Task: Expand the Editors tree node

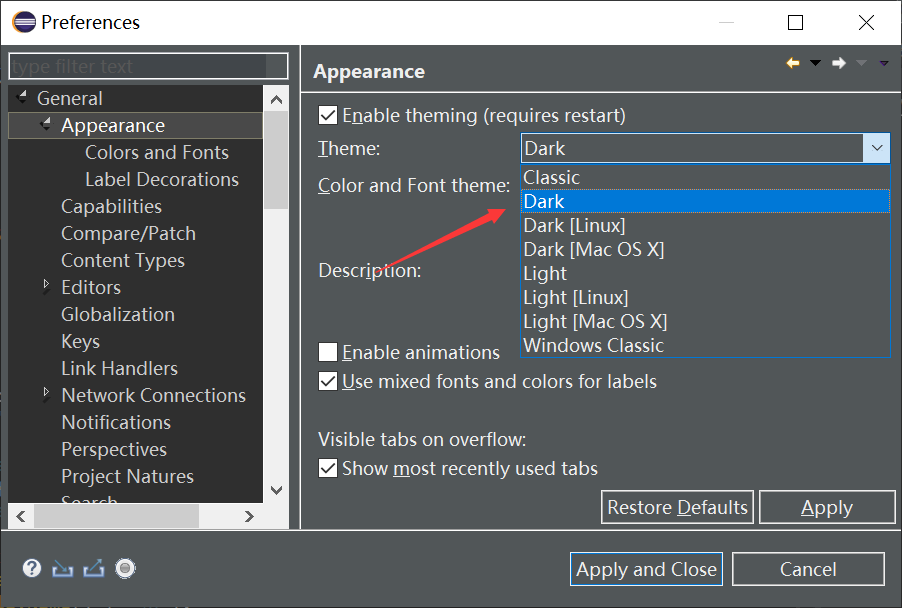Action: (x=47, y=285)
